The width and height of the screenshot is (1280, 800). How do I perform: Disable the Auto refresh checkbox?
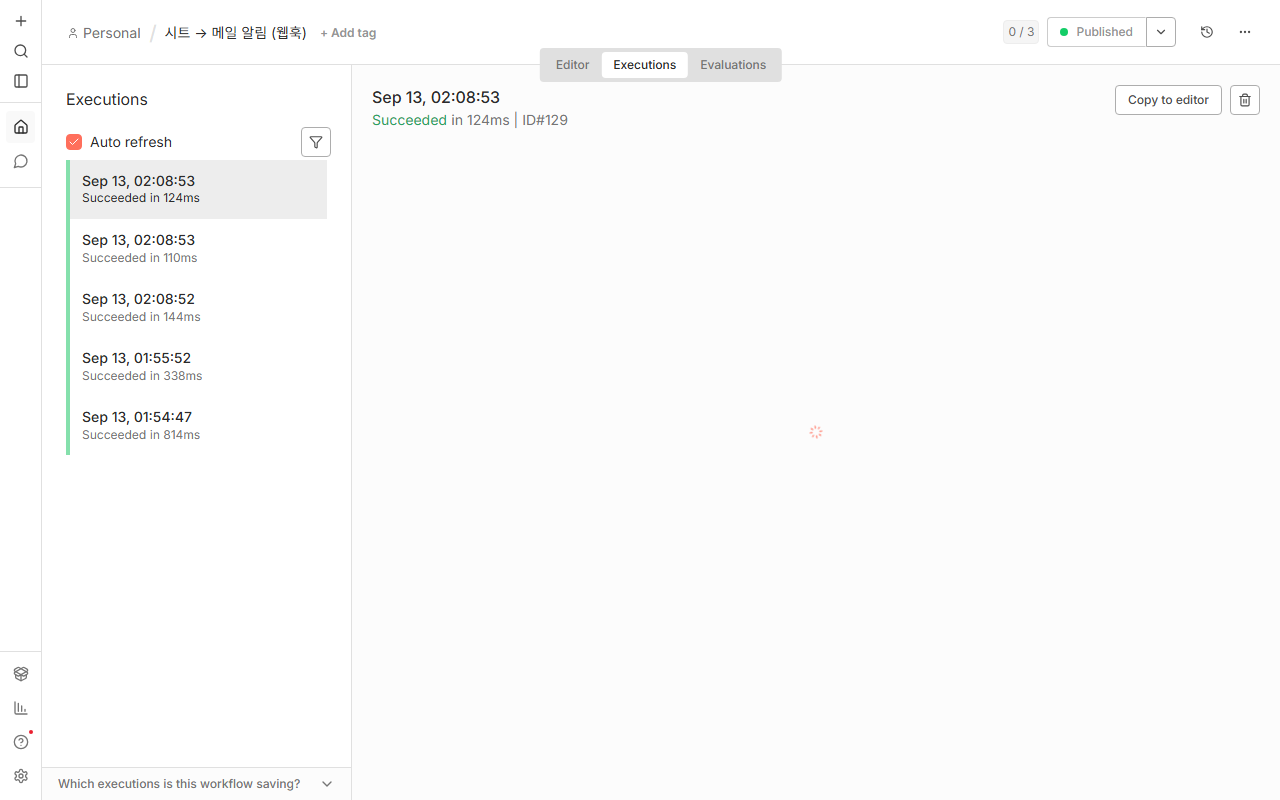(74, 142)
